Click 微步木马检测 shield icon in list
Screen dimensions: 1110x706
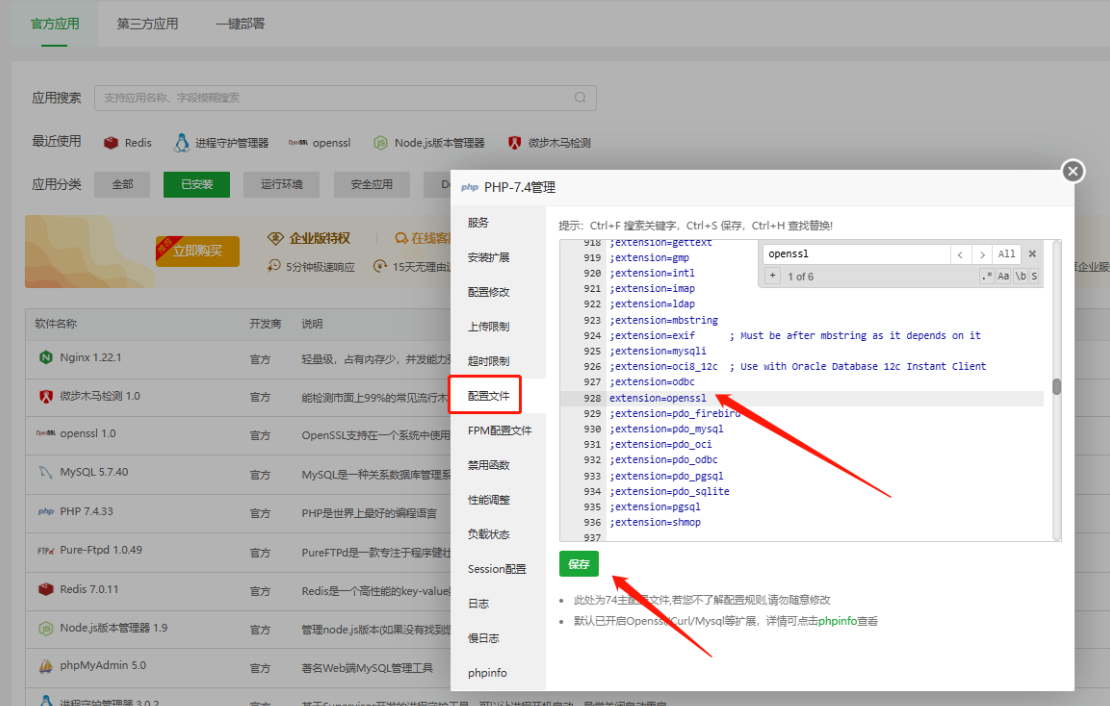click(x=46, y=396)
